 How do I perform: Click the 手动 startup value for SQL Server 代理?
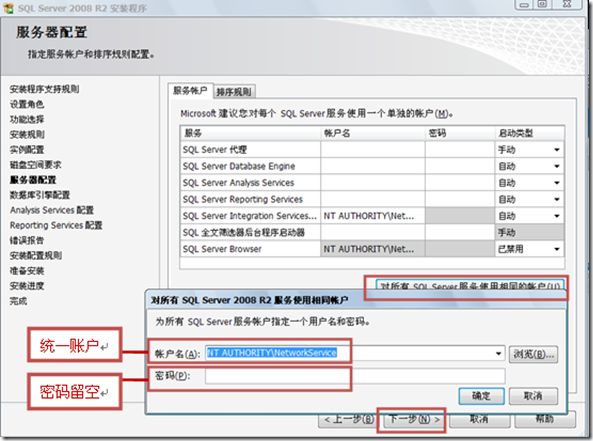click(507, 150)
